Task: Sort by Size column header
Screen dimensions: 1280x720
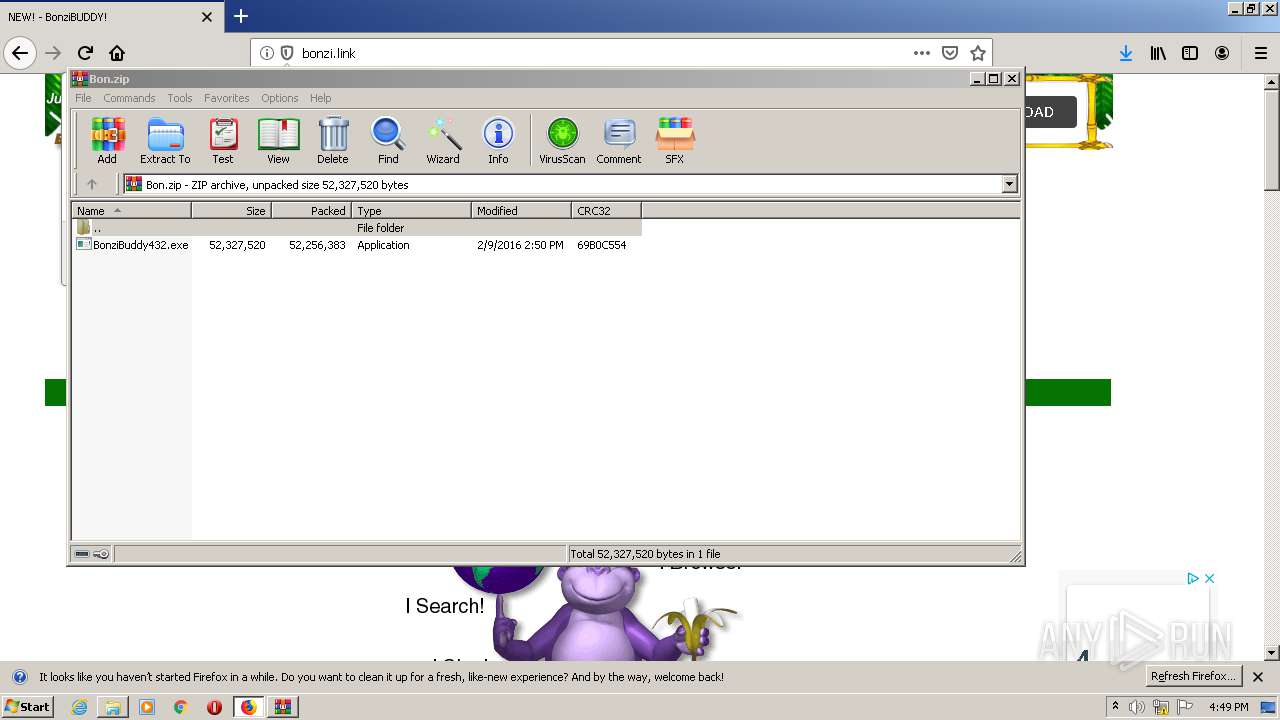Action: click(231, 211)
